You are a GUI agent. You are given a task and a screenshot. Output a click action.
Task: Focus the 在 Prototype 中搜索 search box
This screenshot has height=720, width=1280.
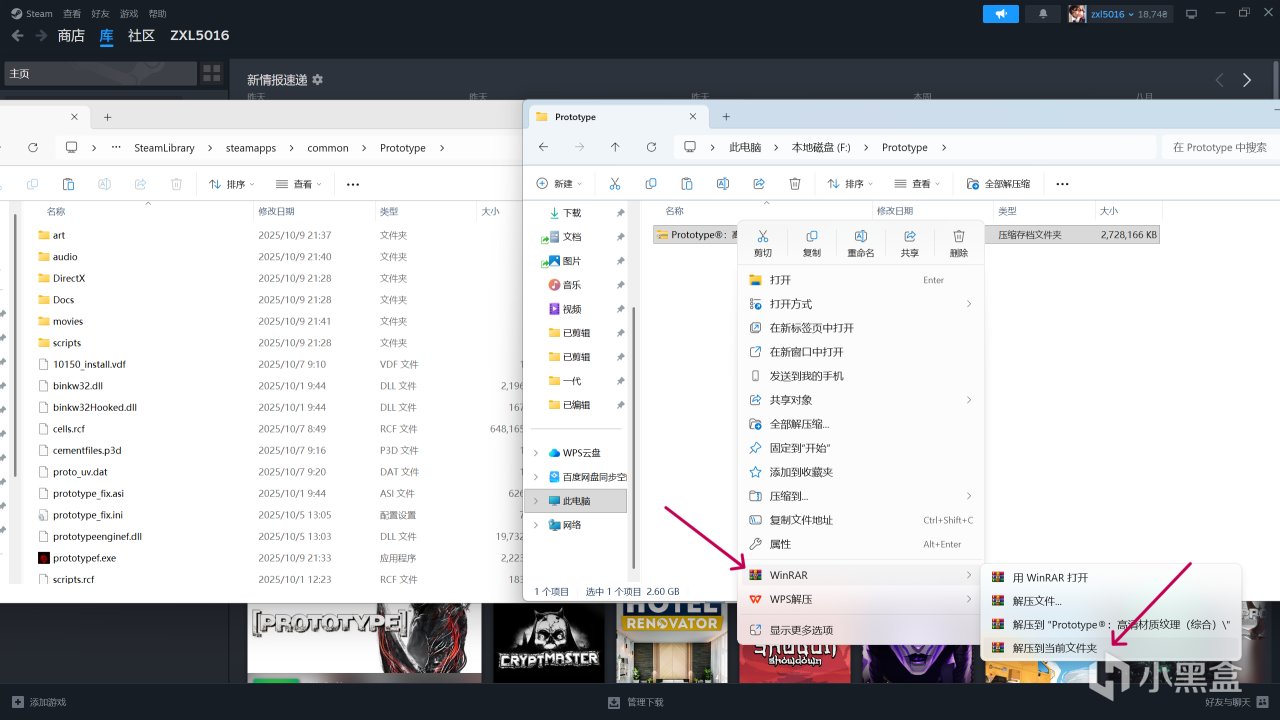1220,147
